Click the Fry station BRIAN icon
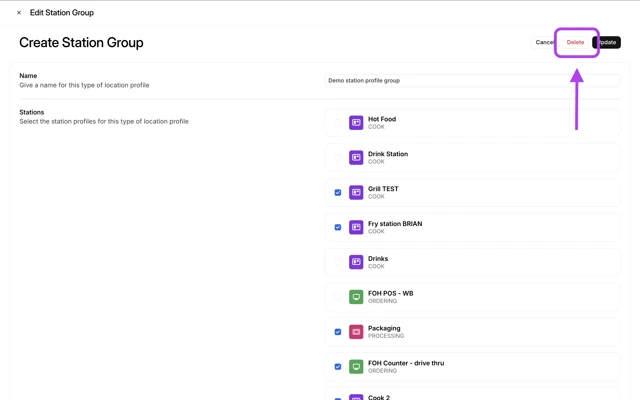 click(356, 227)
